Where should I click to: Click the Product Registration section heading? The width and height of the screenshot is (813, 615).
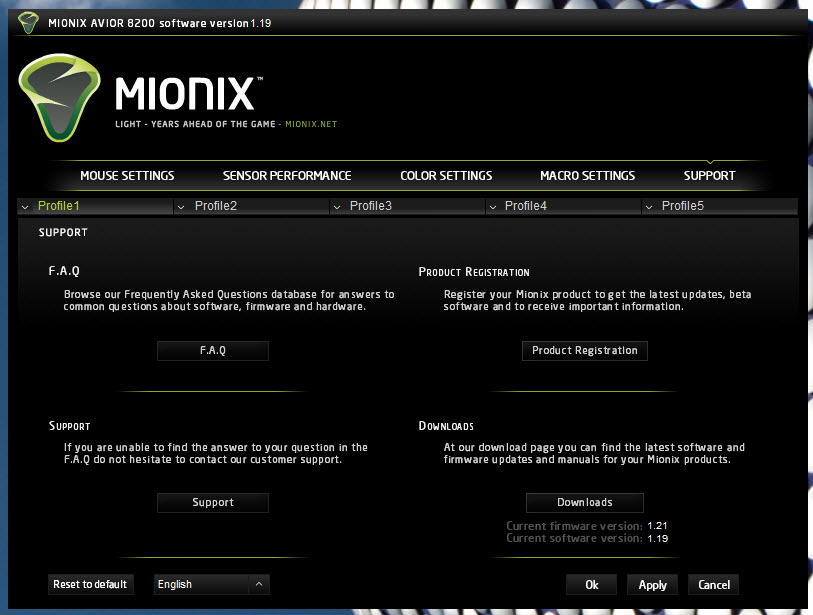474,272
